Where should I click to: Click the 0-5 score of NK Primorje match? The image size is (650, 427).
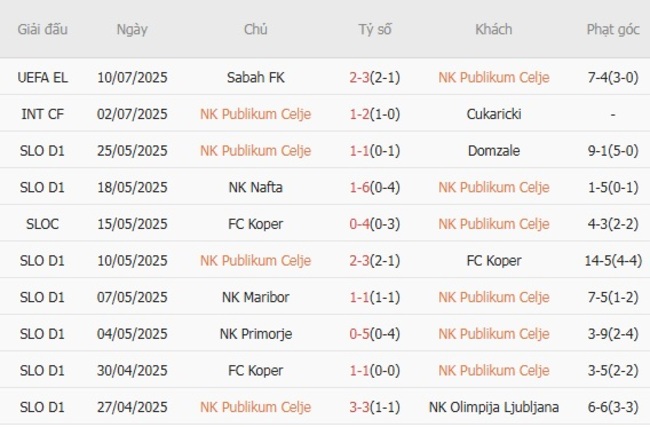click(360, 334)
